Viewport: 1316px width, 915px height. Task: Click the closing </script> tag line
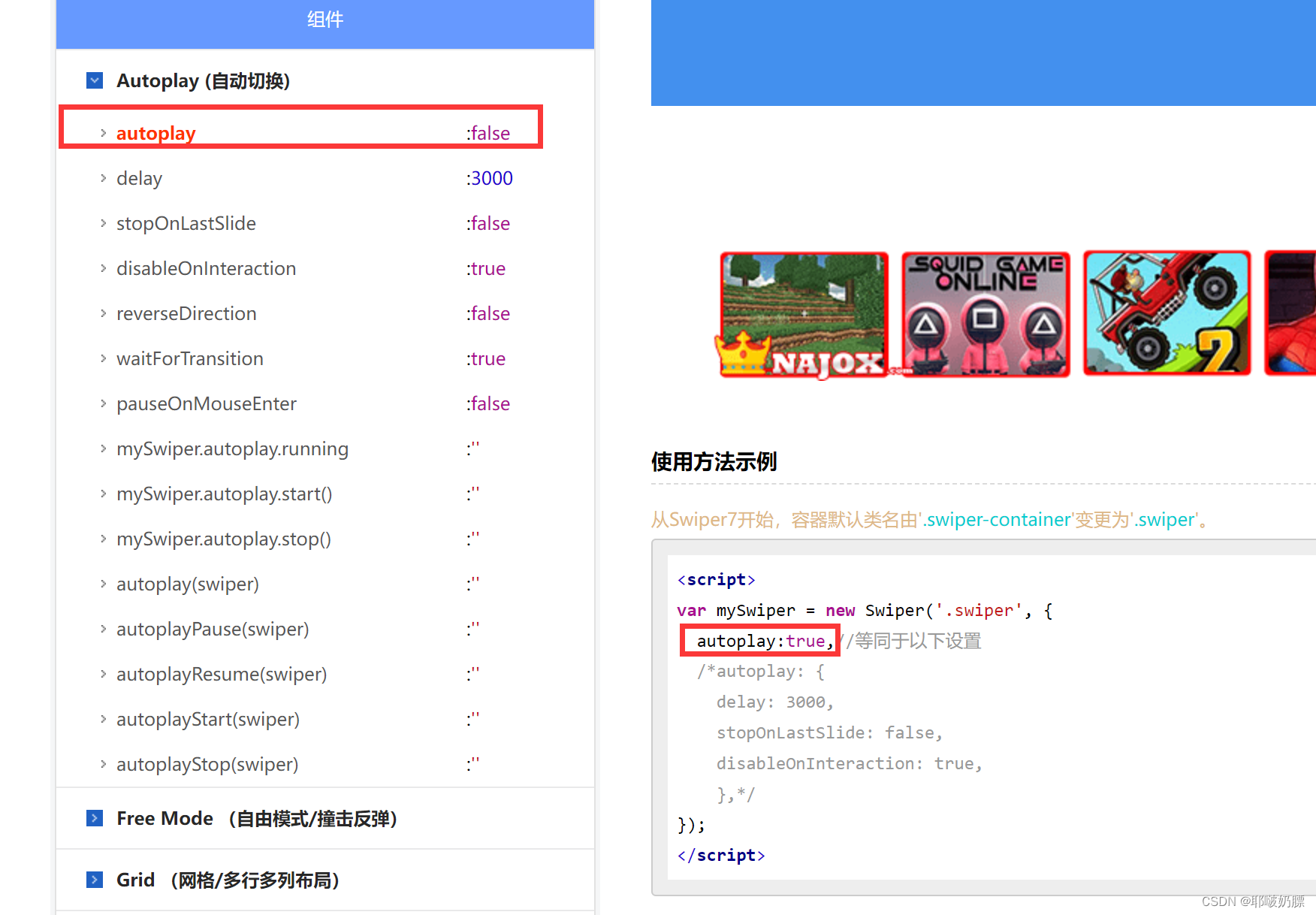click(721, 855)
